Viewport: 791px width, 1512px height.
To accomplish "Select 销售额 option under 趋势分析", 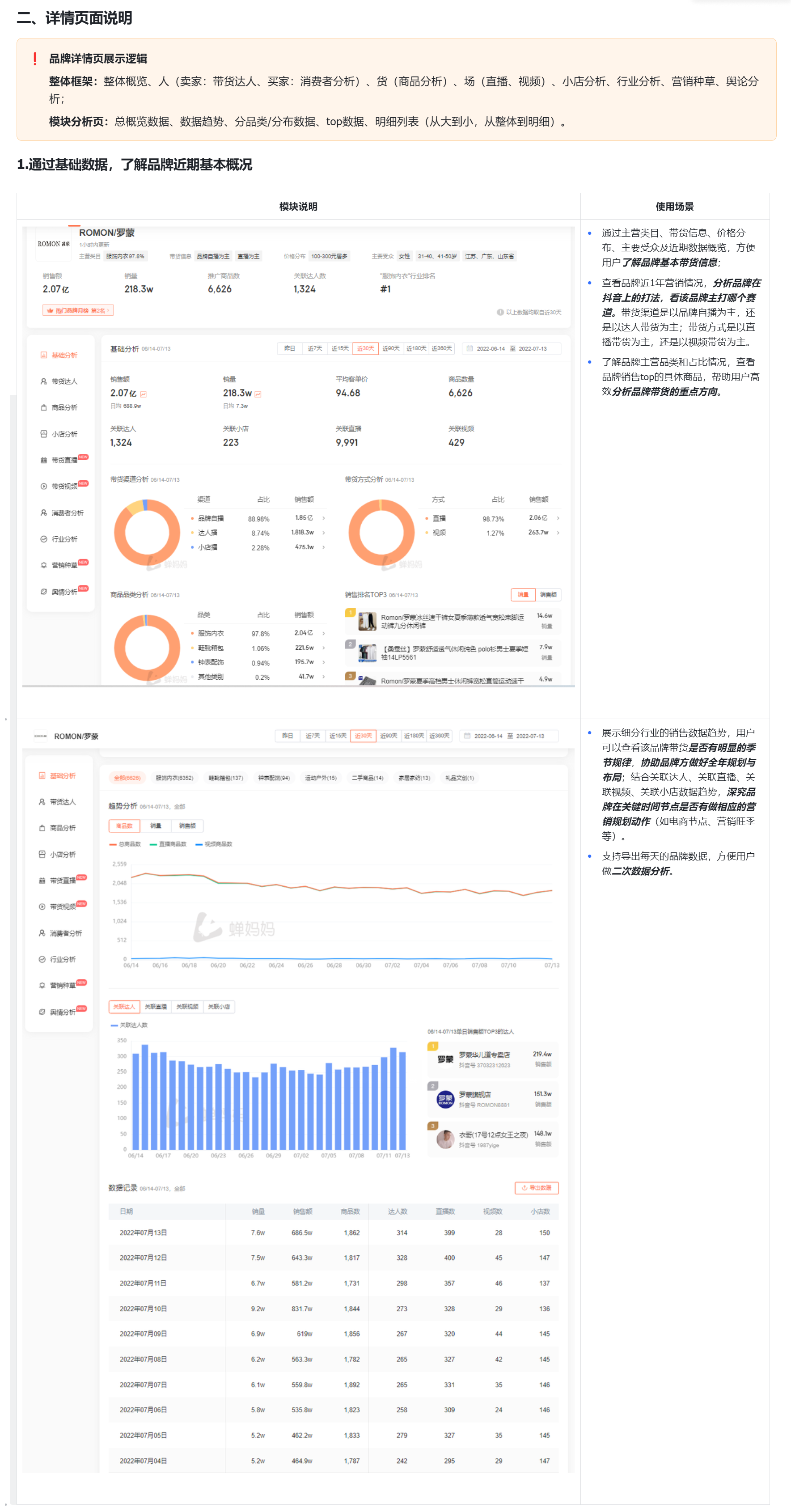I will click(x=187, y=826).
